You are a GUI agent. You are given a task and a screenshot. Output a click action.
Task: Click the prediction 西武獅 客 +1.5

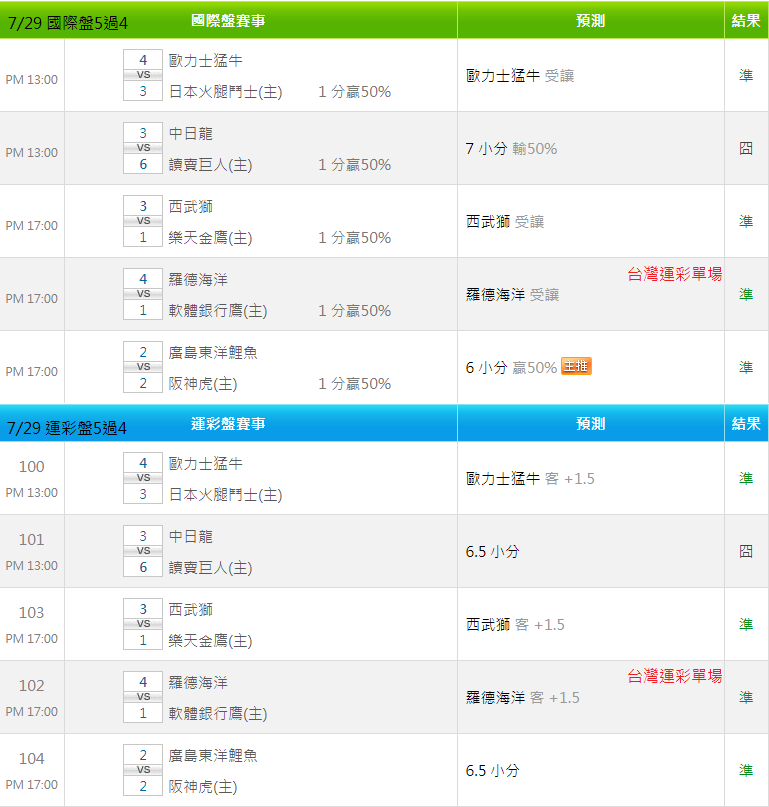point(515,625)
